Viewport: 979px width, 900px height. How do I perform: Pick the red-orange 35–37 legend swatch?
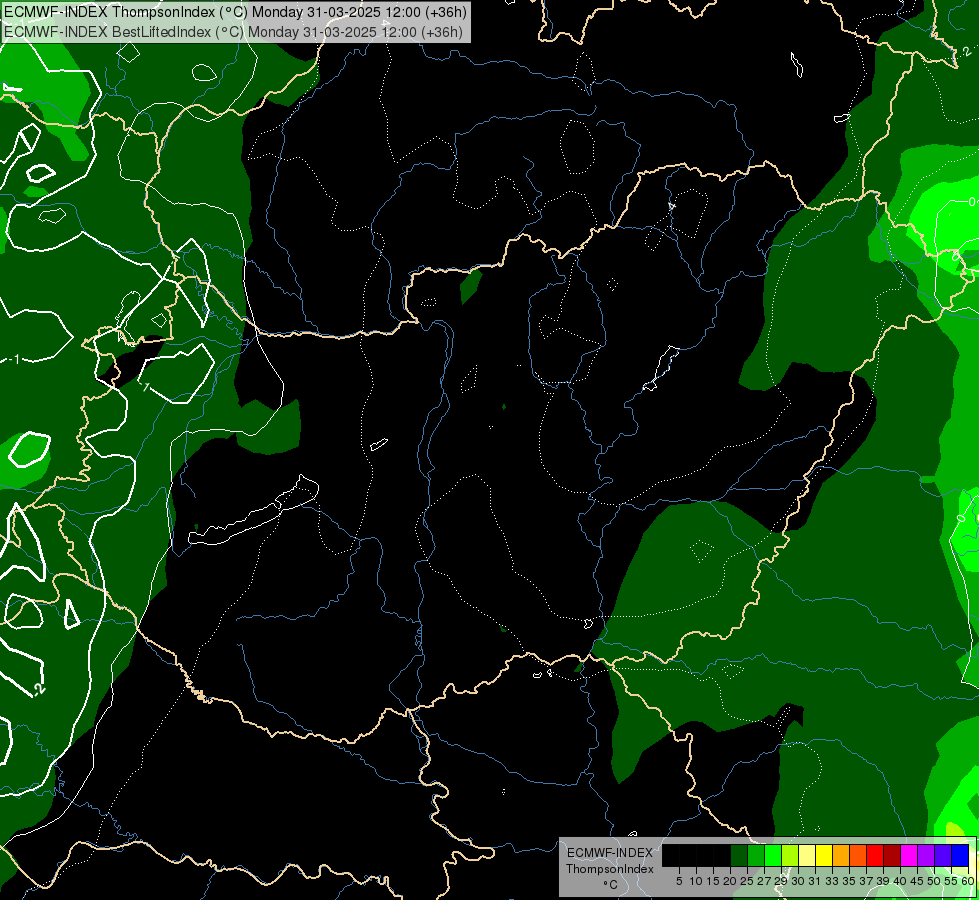[x=858, y=856]
